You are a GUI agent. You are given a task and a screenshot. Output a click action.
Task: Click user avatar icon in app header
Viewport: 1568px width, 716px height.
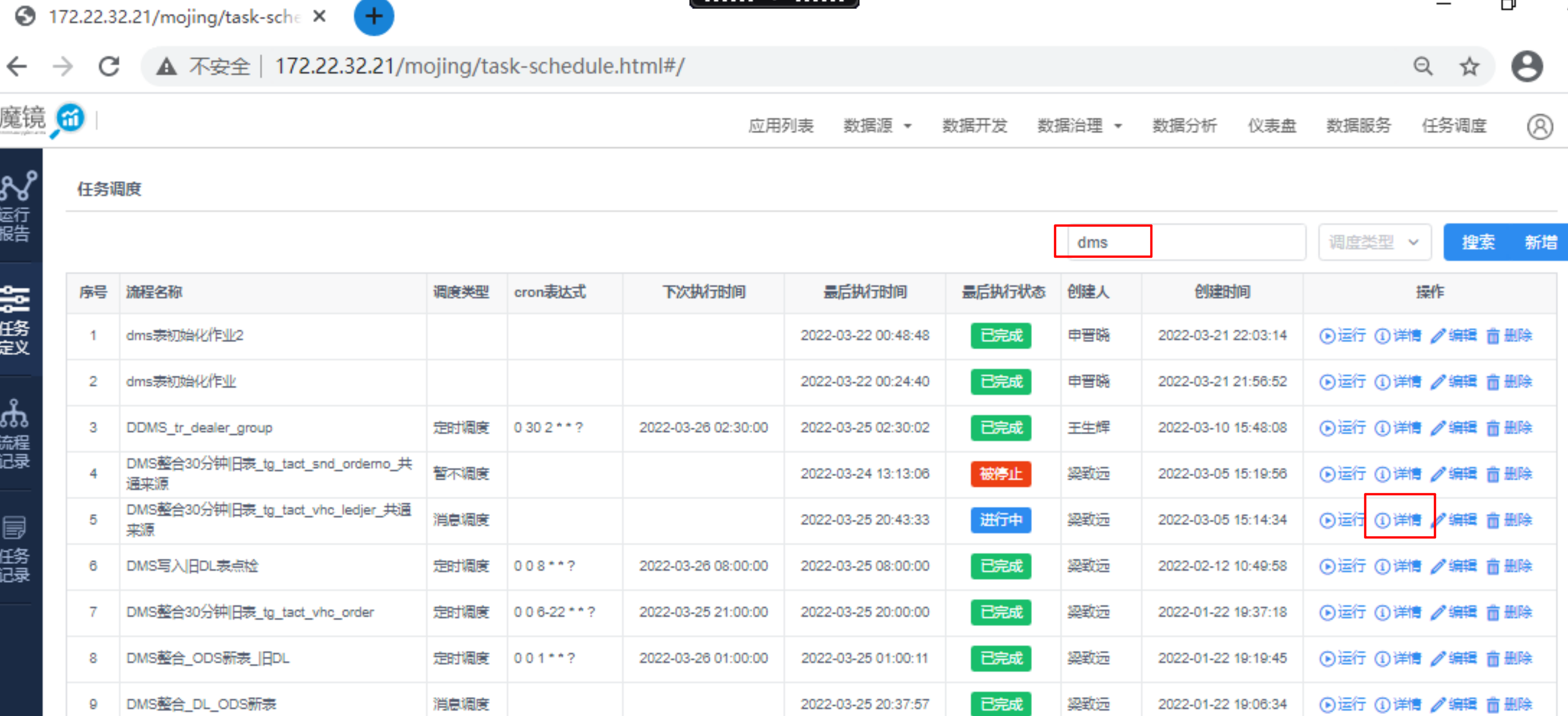1539,126
